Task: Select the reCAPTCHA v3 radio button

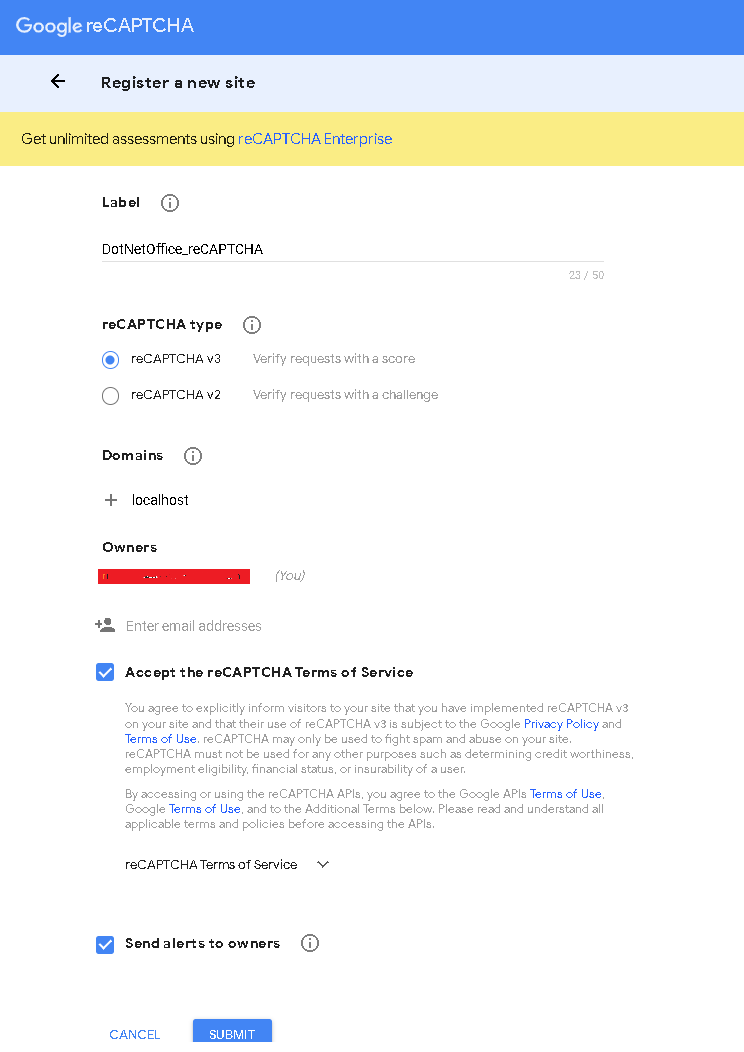Action: [111, 360]
